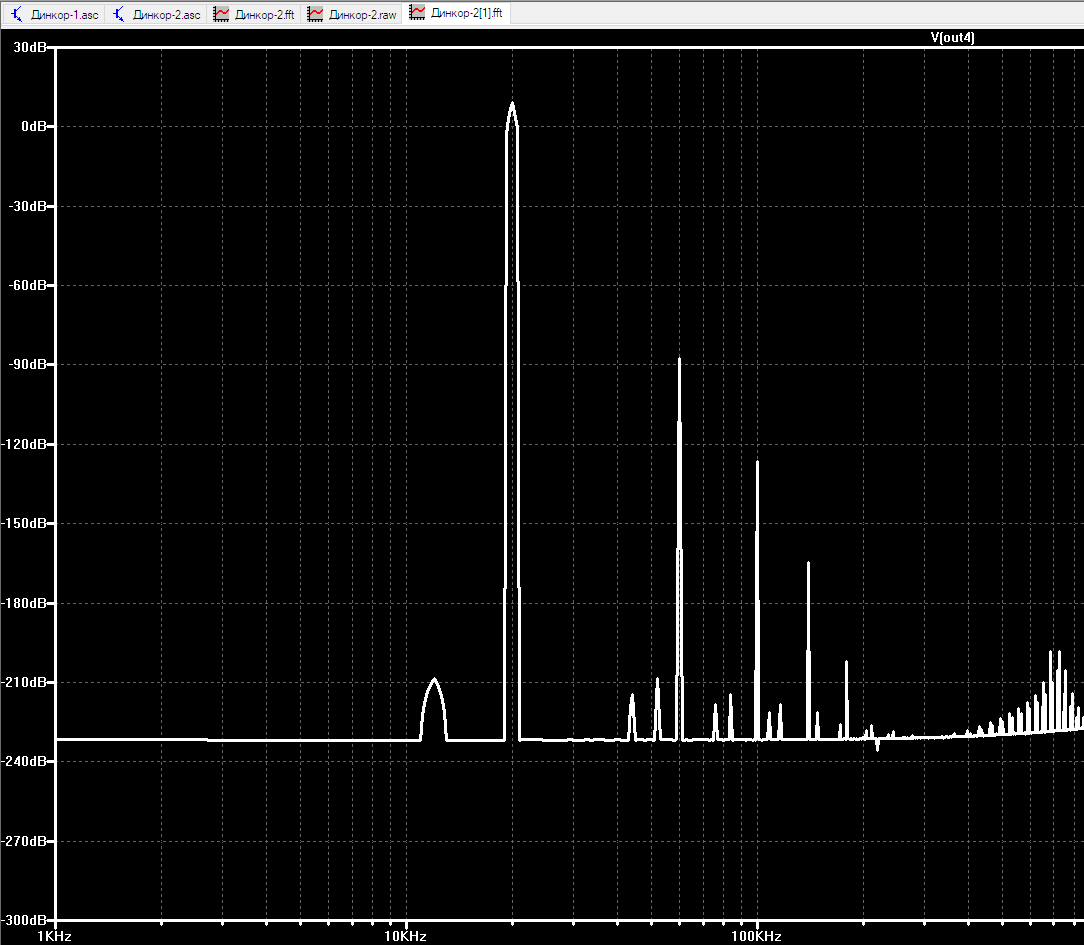Image resolution: width=1084 pixels, height=945 pixels.
Task: Click the 10KHz horizontal axis label
Action: [x=405, y=937]
